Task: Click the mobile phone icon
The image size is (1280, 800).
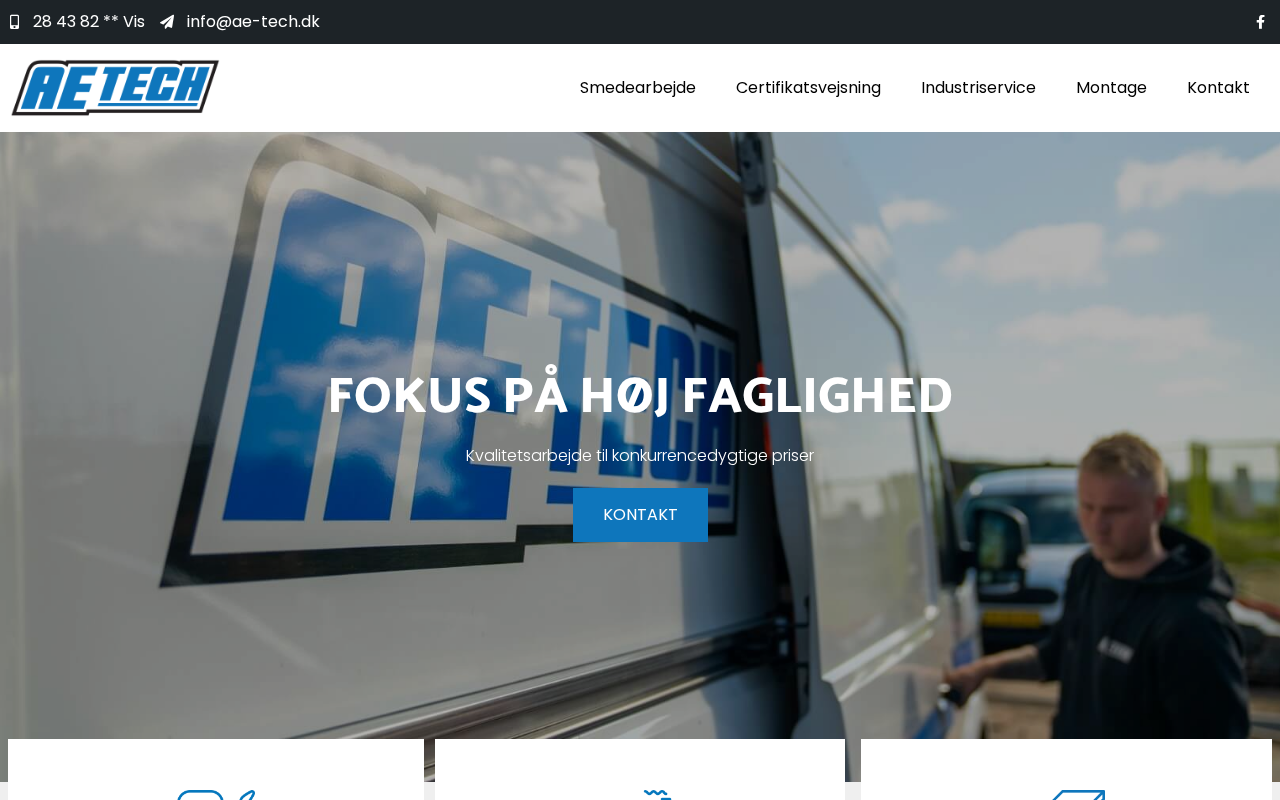Action: pos(14,22)
